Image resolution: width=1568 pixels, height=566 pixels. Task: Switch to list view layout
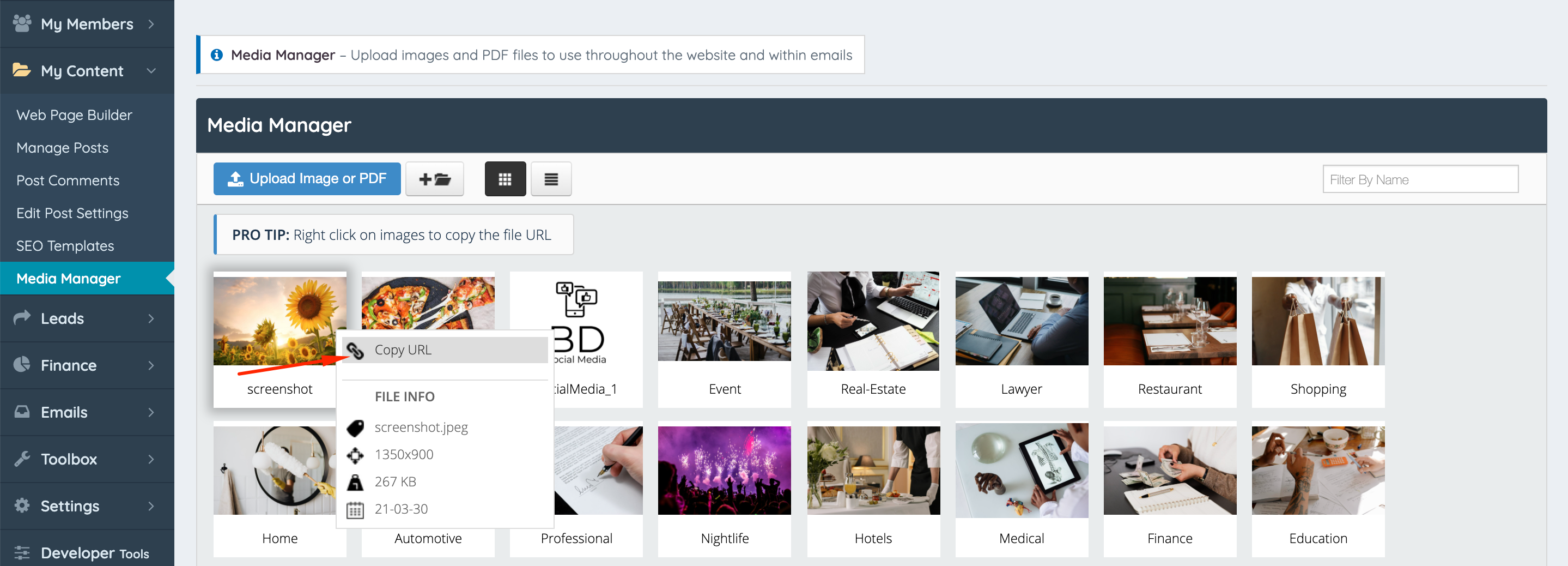point(551,179)
